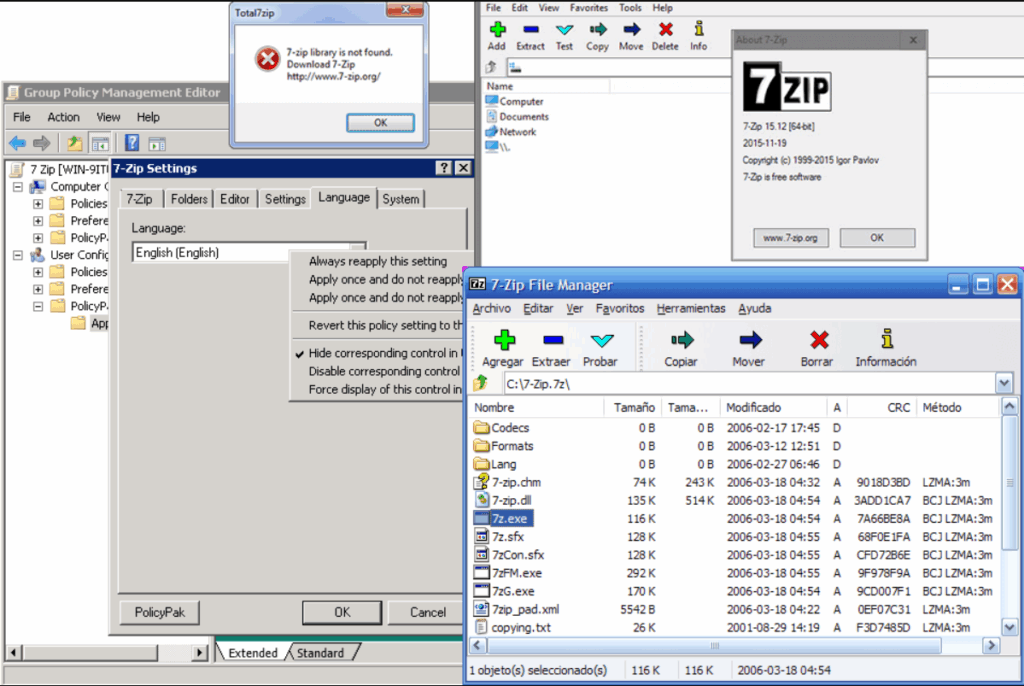Click the Mover arrow icon
This screenshot has height=686, width=1024.
pos(750,340)
